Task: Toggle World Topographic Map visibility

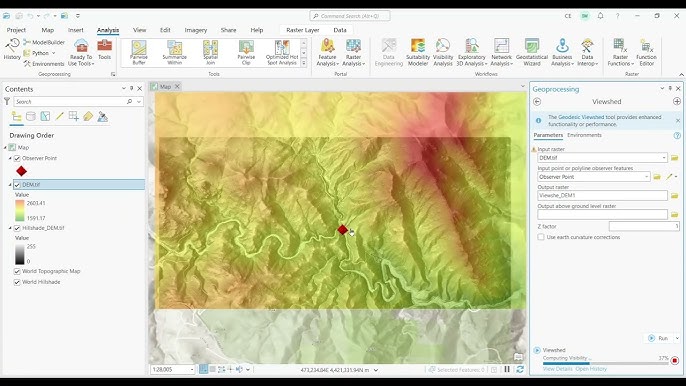Action: (17, 271)
